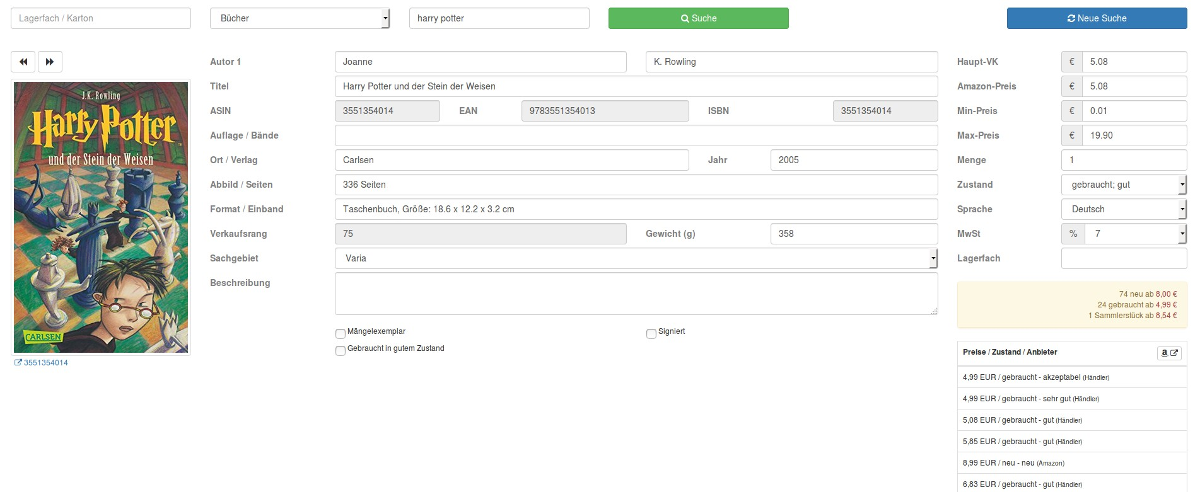Click the author surname field K. Rowling
1200x492 pixels.
(792, 62)
